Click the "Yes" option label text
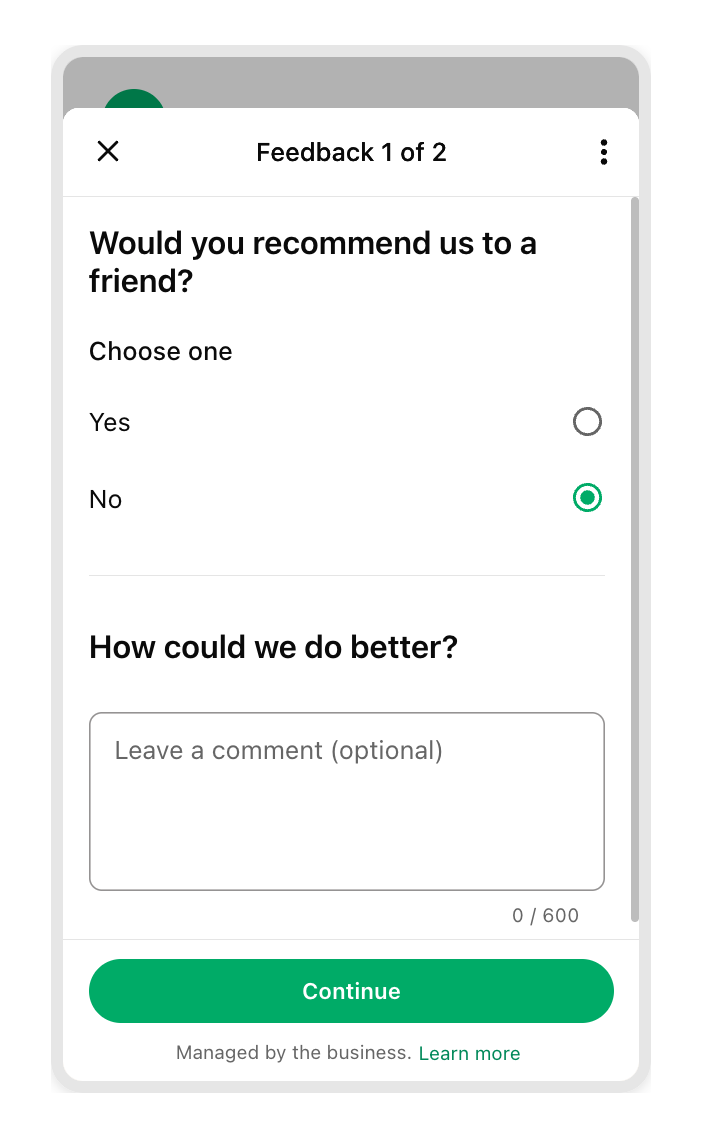 pyautogui.click(x=110, y=423)
